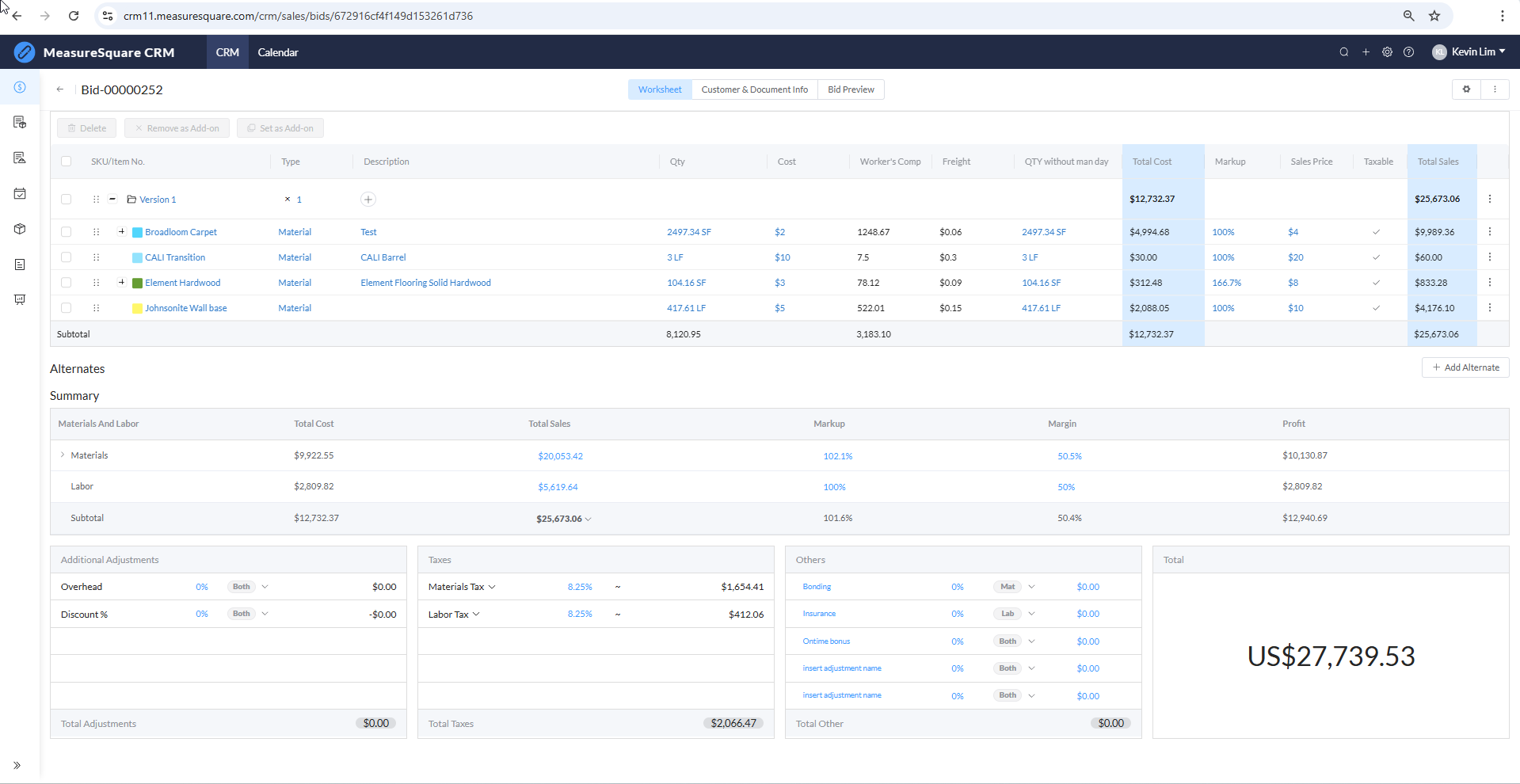Open the help question-mark icon
This screenshot has height=784, width=1520.
1408,52
